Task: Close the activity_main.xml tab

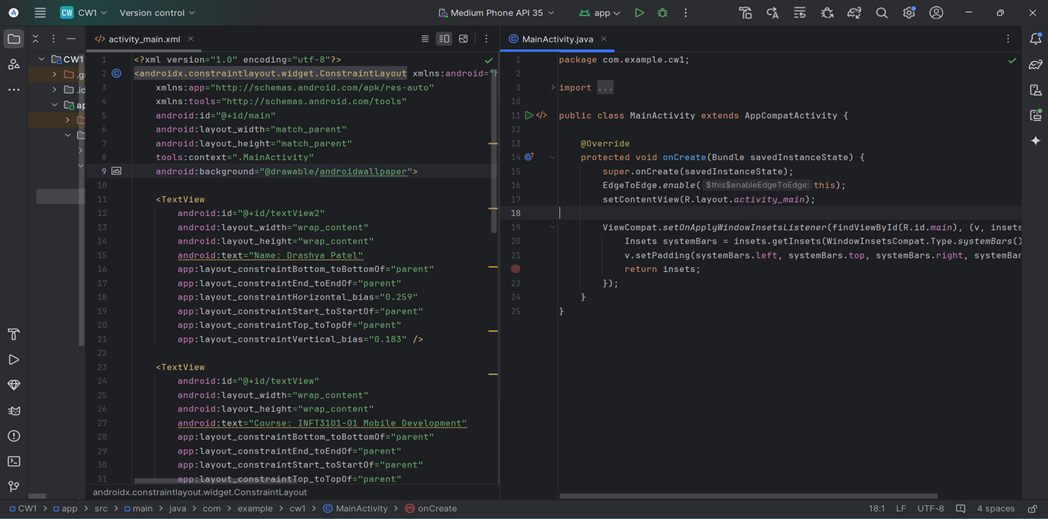Action: [x=190, y=39]
